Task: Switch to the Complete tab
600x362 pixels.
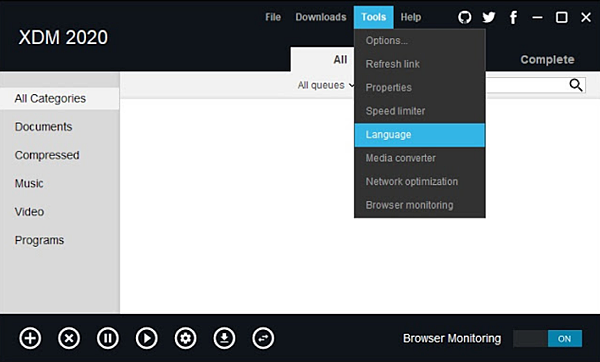Action: click(x=547, y=60)
